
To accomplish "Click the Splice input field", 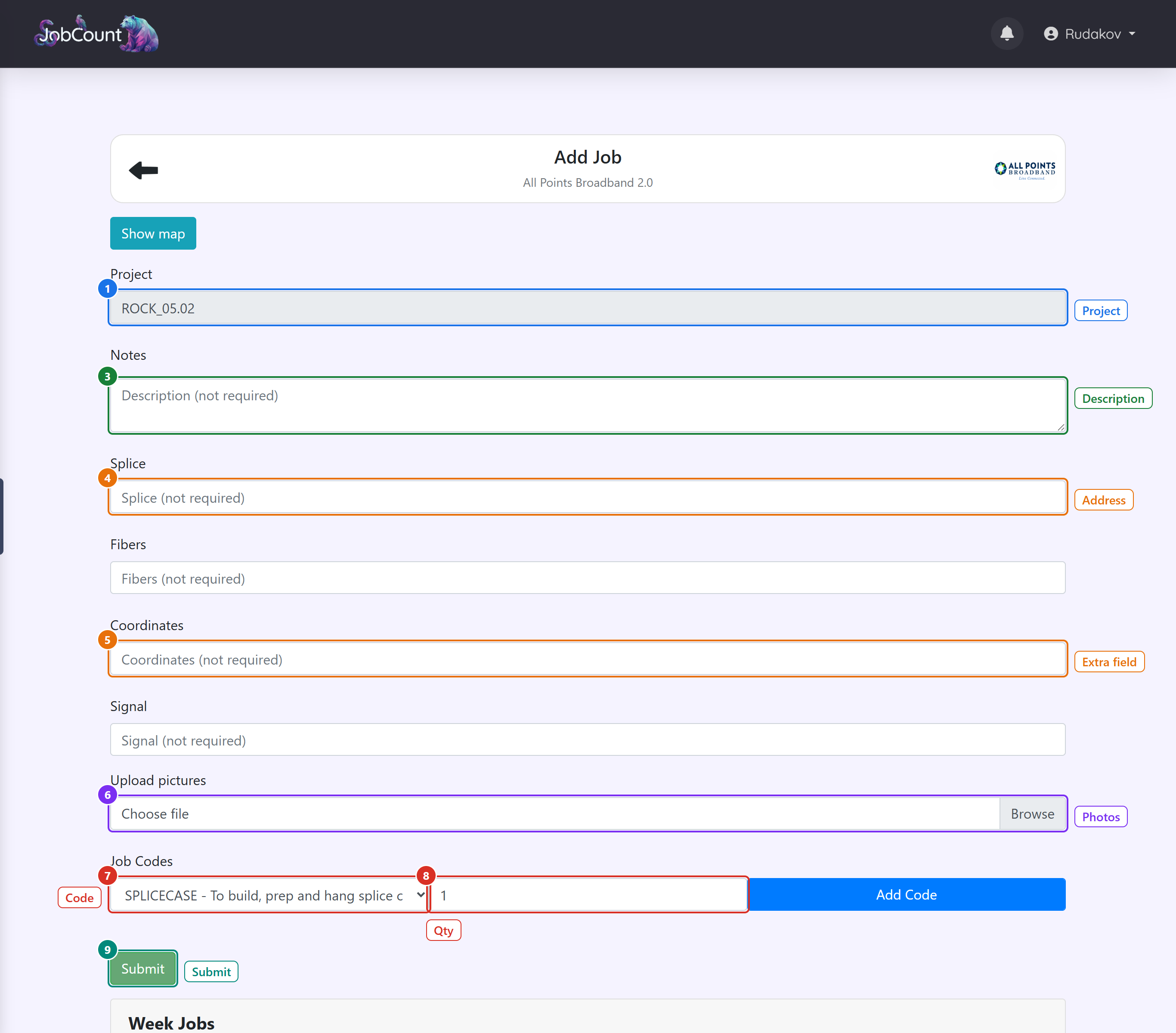I will tap(588, 498).
